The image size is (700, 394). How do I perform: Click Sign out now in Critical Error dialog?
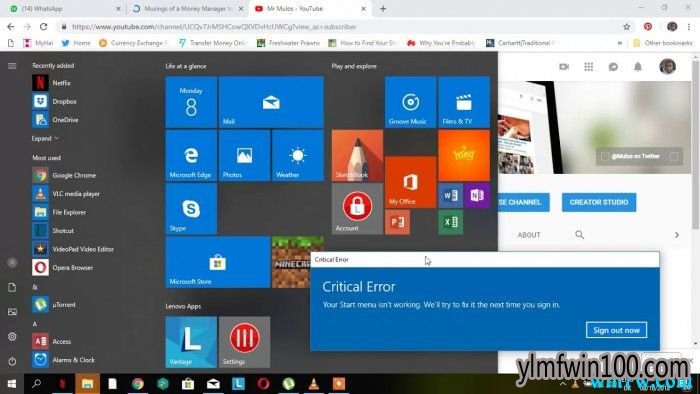(x=616, y=330)
